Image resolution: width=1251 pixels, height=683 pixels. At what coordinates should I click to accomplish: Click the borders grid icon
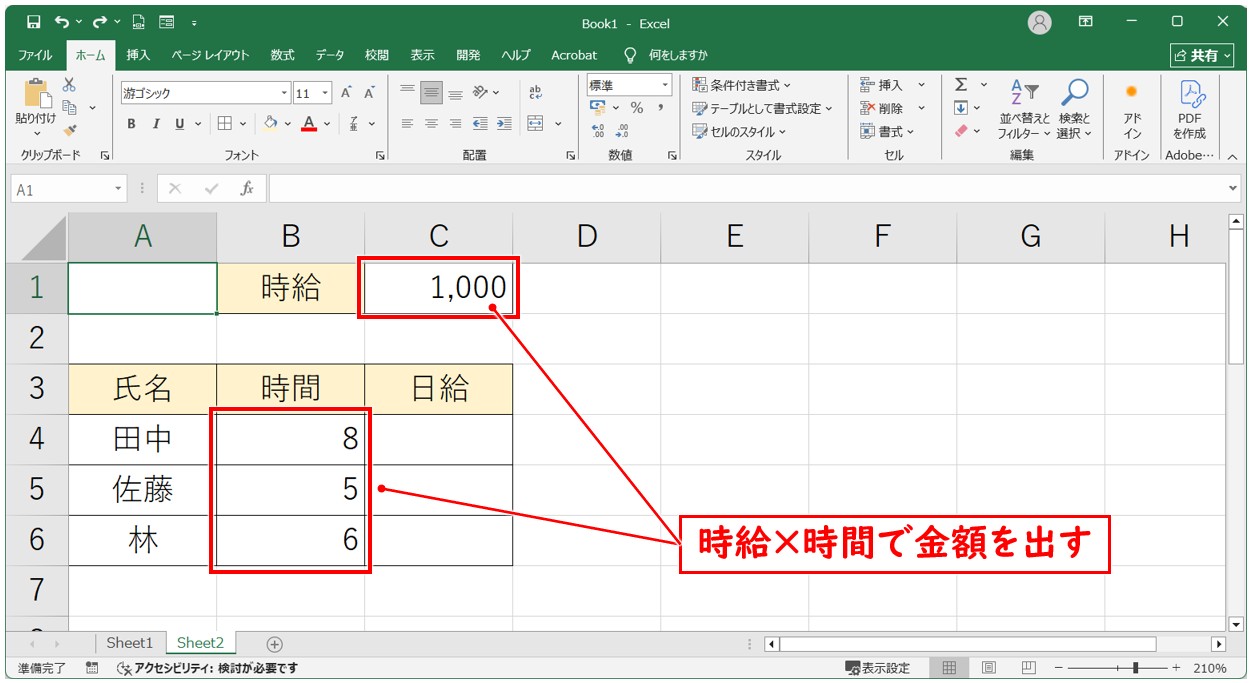click(x=225, y=124)
